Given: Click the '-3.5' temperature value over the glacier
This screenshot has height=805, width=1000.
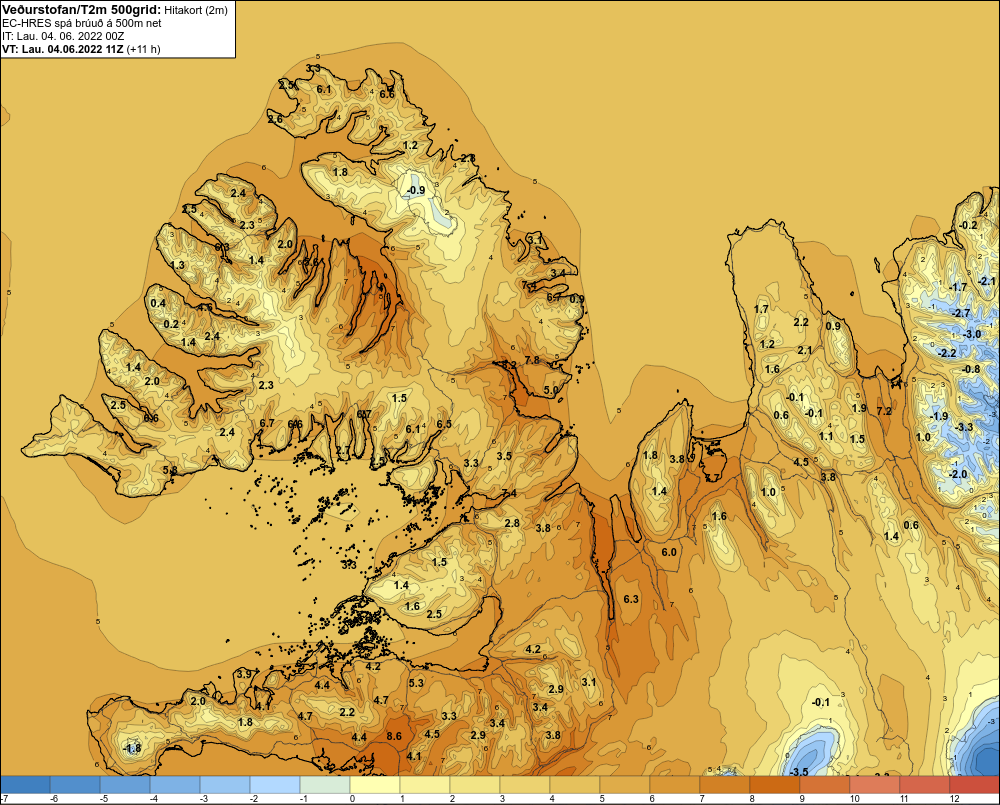Looking at the screenshot, I should click(799, 772).
